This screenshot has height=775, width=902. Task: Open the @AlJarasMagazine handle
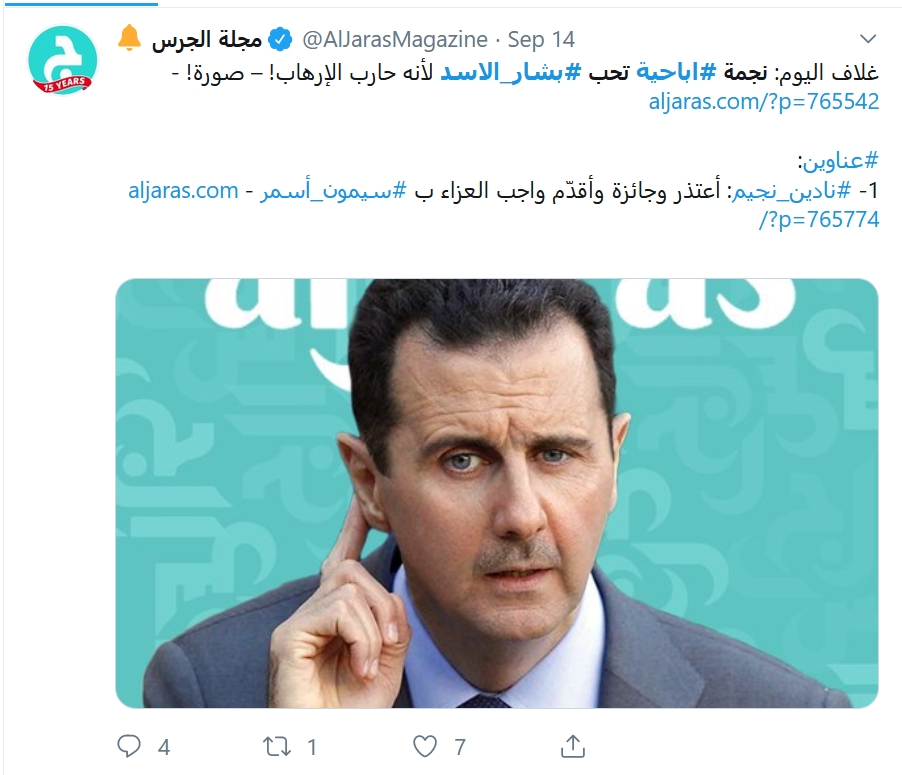click(395, 40)
